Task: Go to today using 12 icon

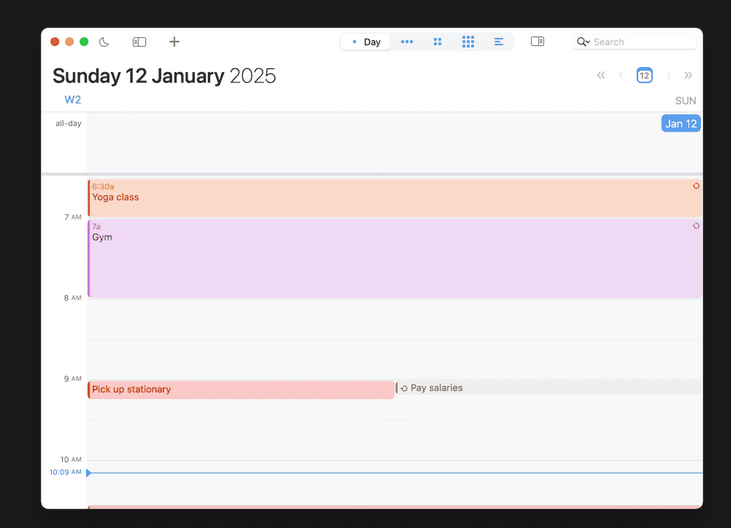Action: 644,75
